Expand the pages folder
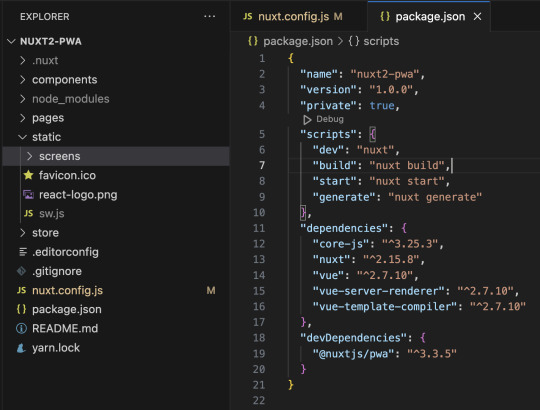This screenshot has width=540, height=410. point(23,118)
